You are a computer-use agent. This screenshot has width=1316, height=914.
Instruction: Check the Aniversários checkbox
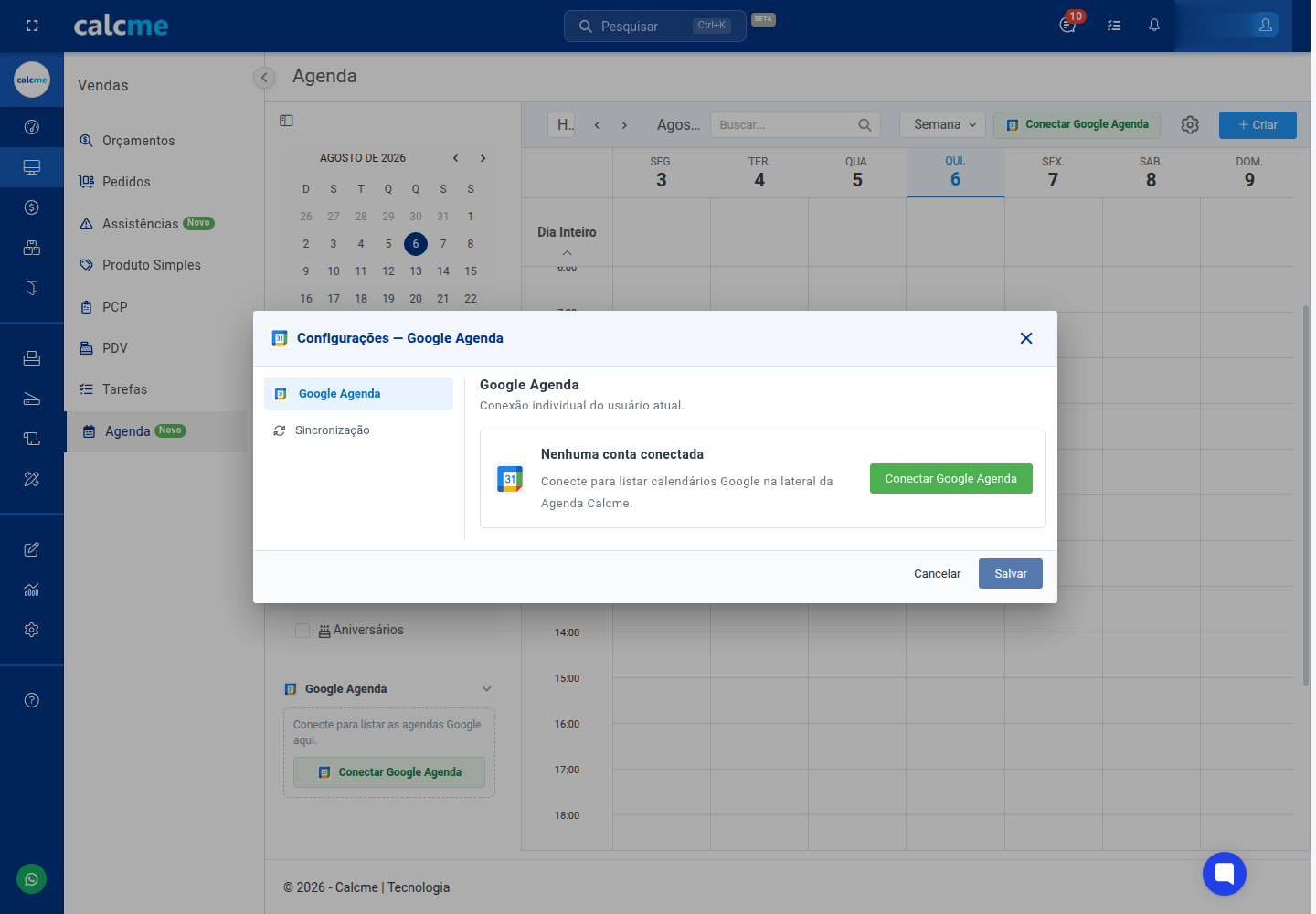click(302, 631)
